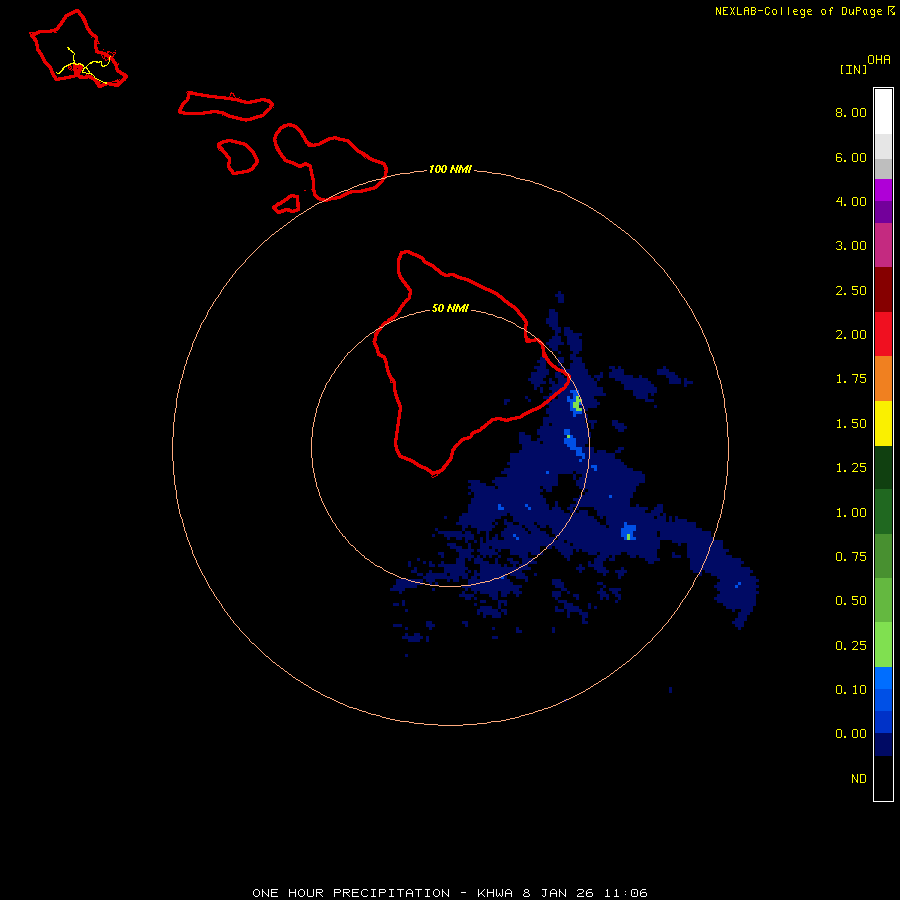Select the white swatch at legend top

coord(883,112)
